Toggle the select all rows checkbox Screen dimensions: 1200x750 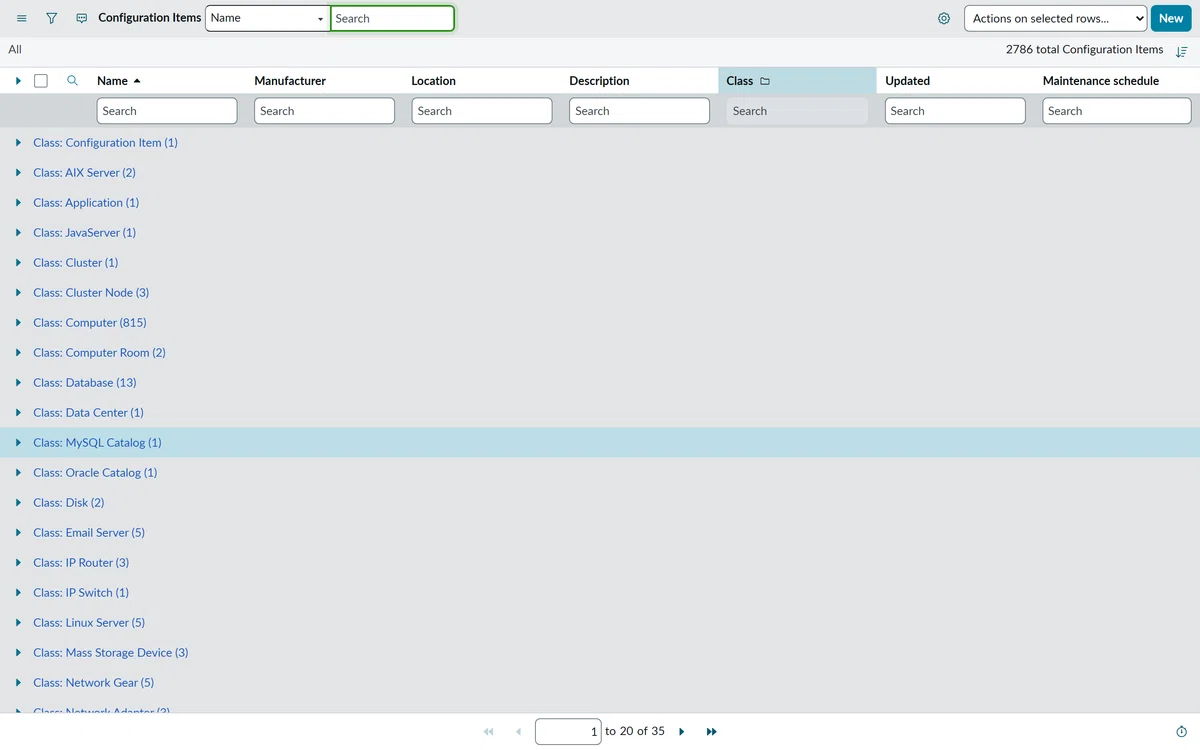41,81
